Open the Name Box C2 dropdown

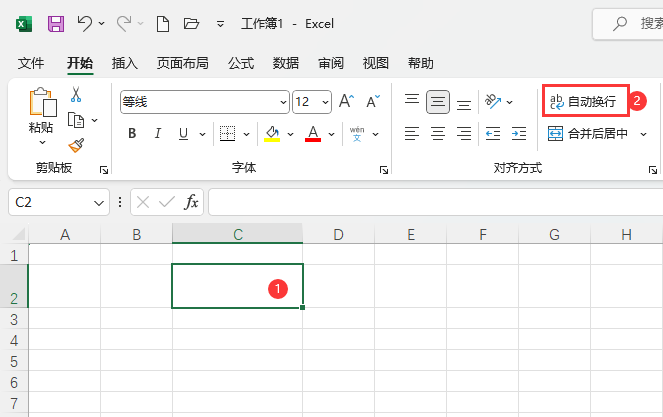tap(99, 203)
